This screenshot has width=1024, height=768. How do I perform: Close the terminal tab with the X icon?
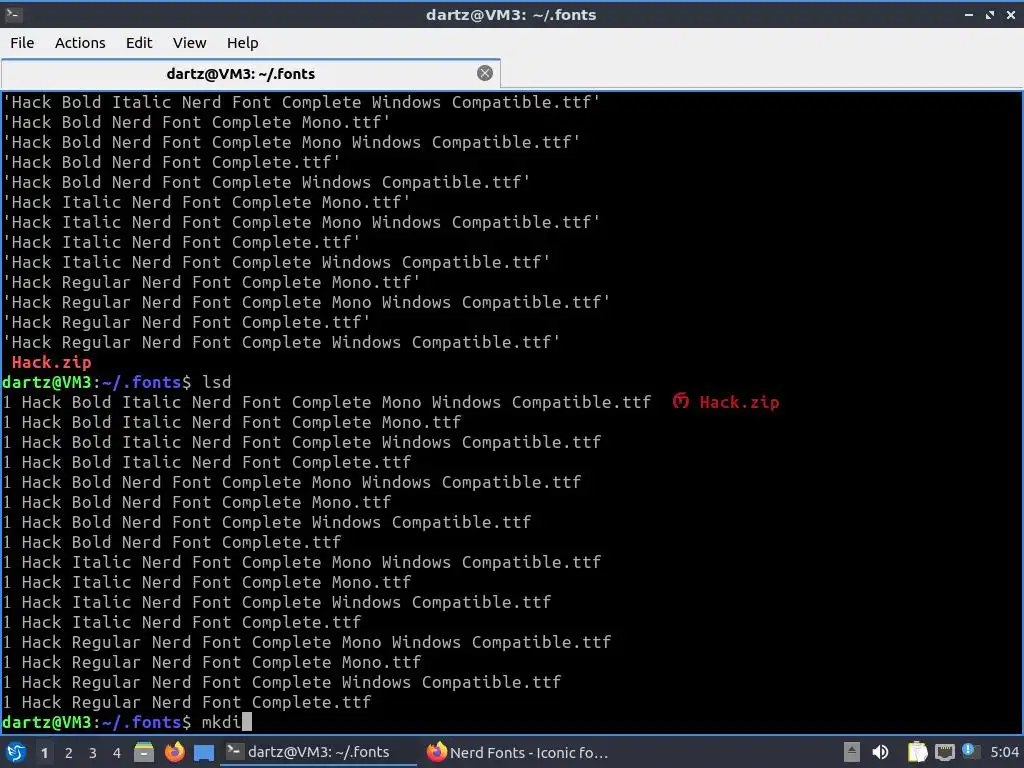coord(485,73)
